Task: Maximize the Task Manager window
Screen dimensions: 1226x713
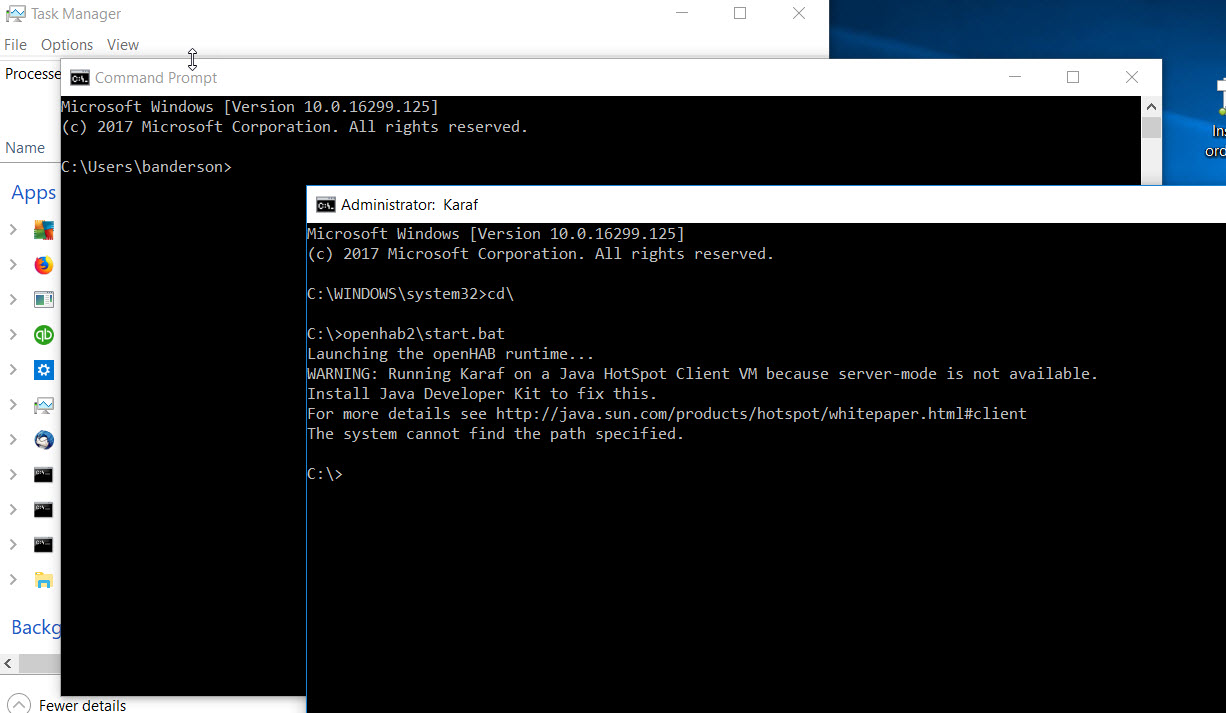Action: coord(740,13)
